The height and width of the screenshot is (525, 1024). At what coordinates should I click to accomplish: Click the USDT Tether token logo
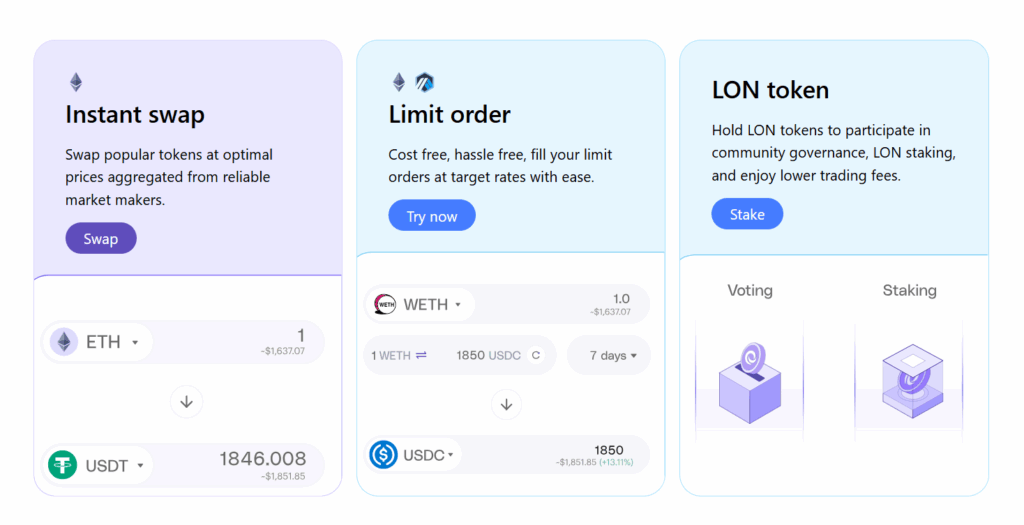point(63,465)
